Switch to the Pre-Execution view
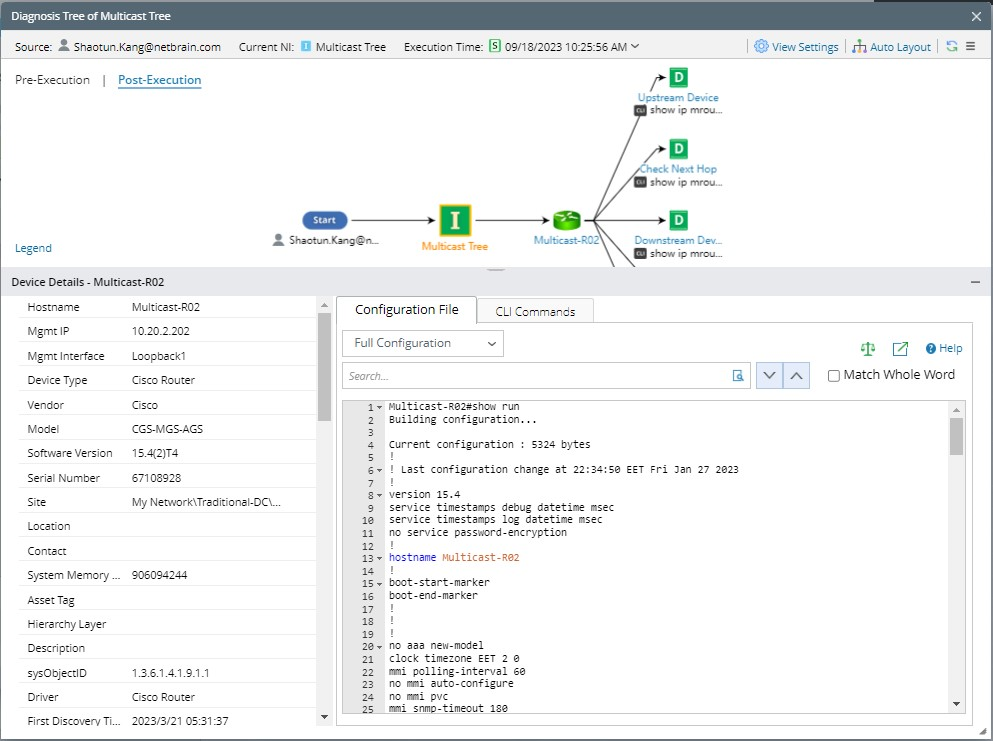993x741 pixels. tap(52, 80)
